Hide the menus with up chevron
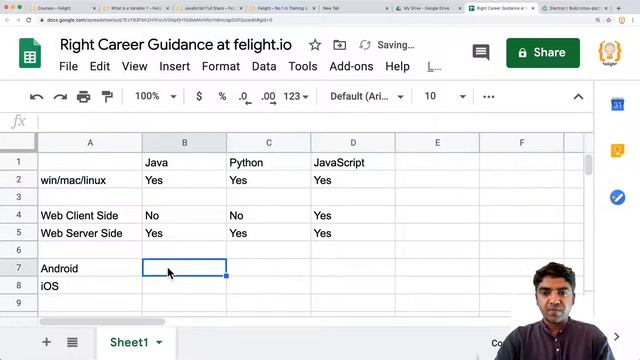This screenshot has width=640, height=360. click(x=578, y=97)
